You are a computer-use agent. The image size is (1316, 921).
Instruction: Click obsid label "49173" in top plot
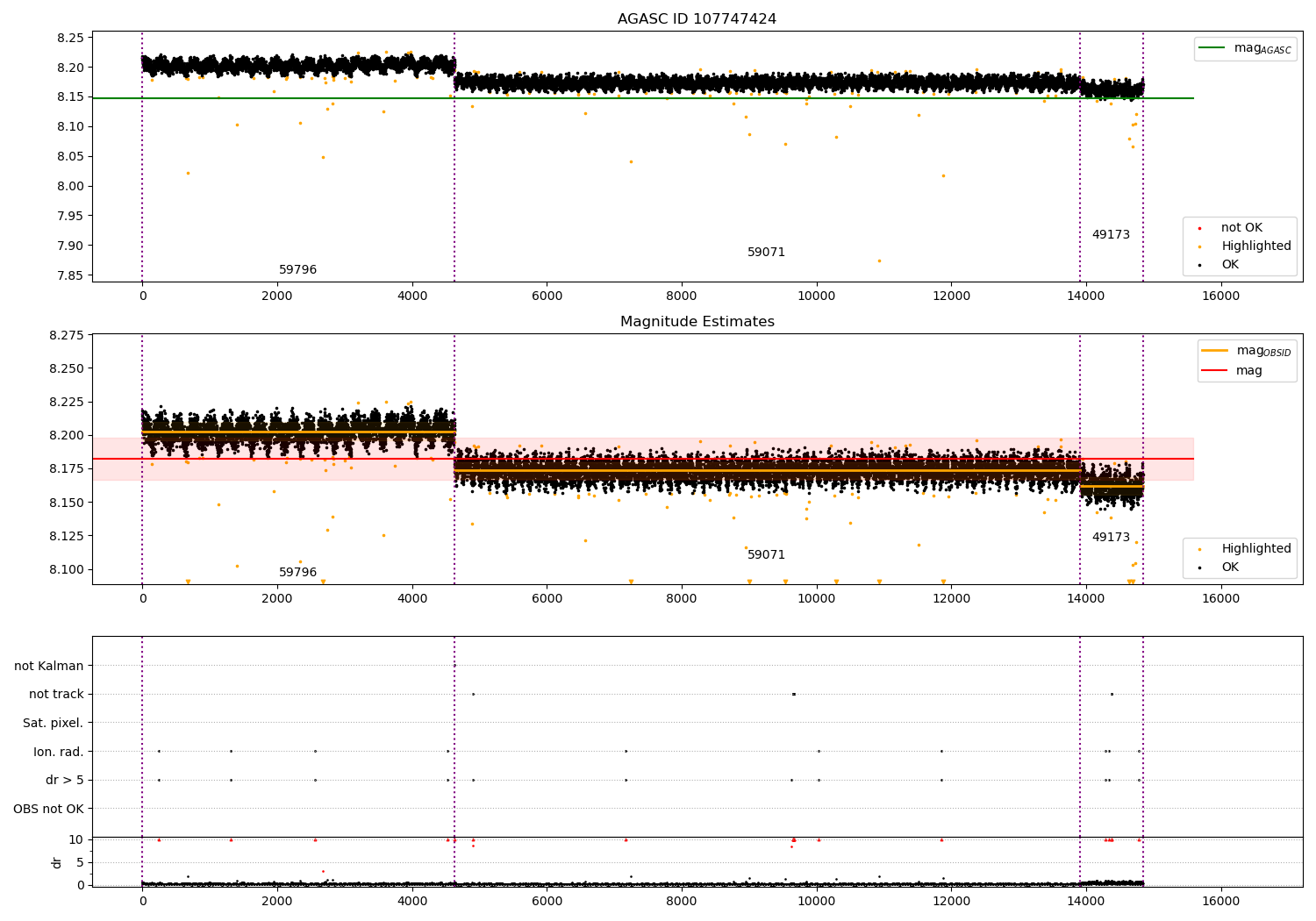[1111, 235]
